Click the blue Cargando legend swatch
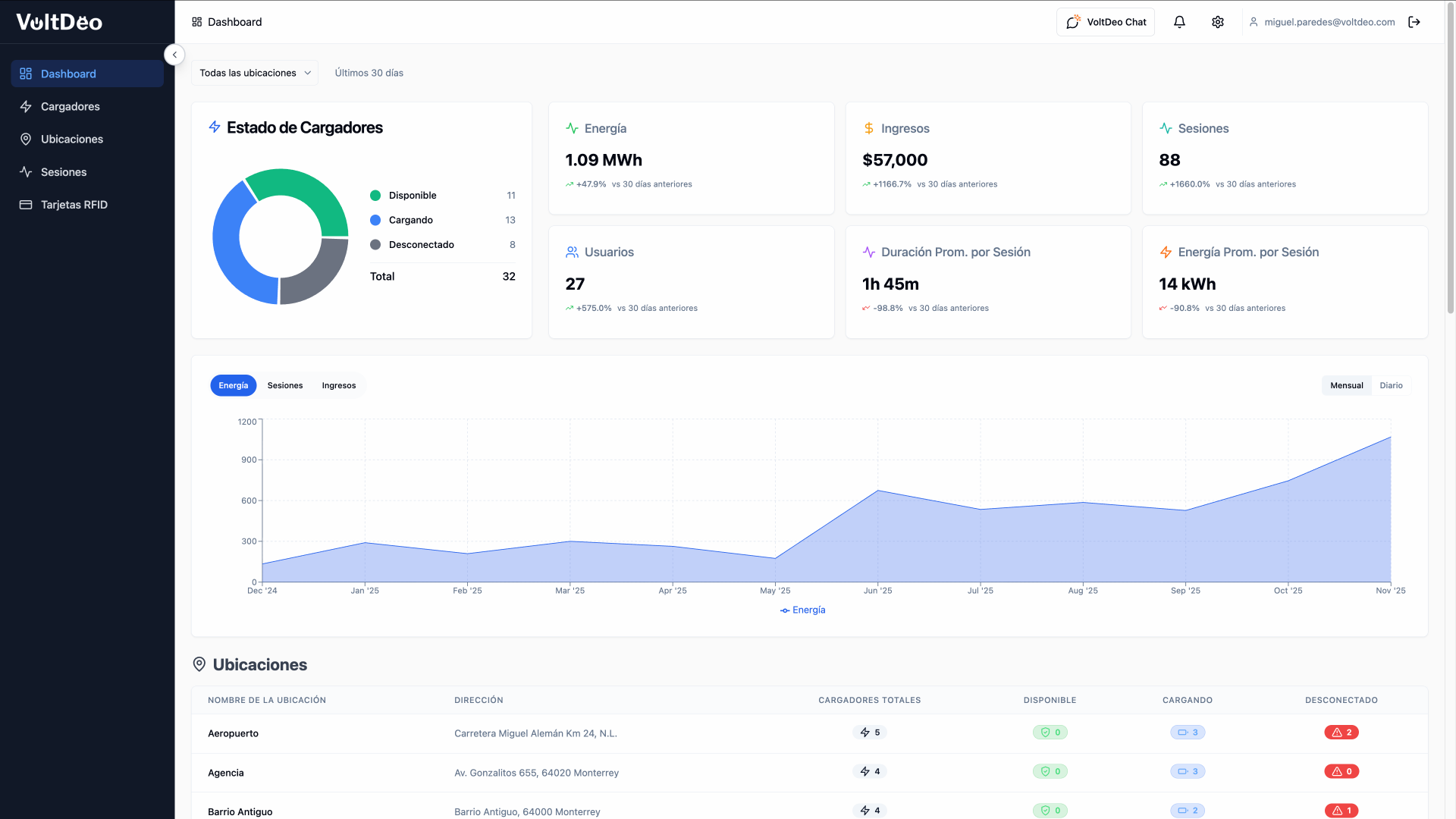Image resolution: width=1456 pixels, height=819 pixels. (x=375, y=220)
